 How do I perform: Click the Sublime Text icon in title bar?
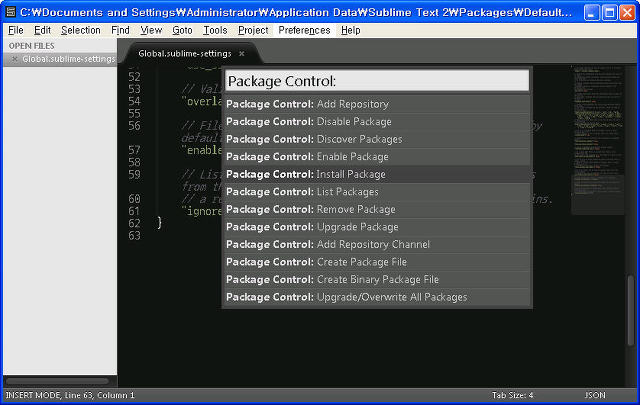click(11, 12)
